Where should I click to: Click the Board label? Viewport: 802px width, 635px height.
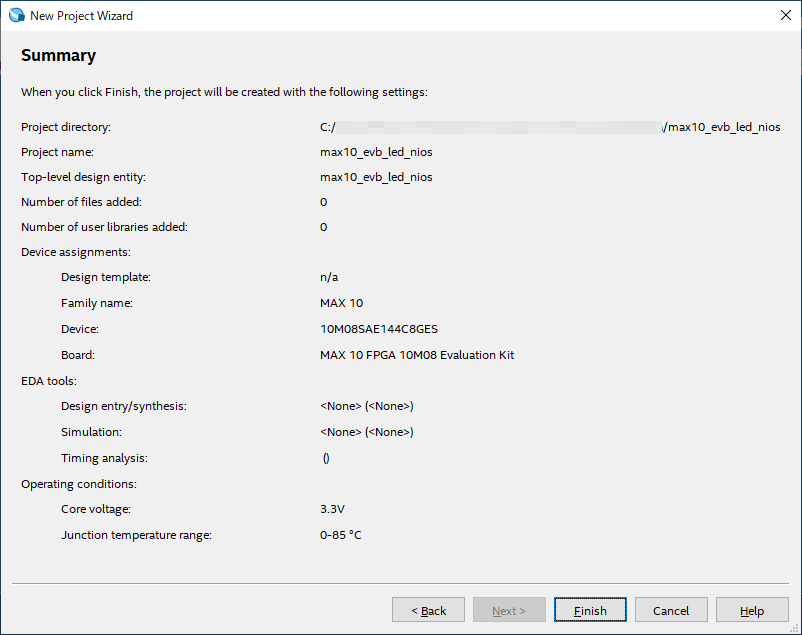(78, 355)
